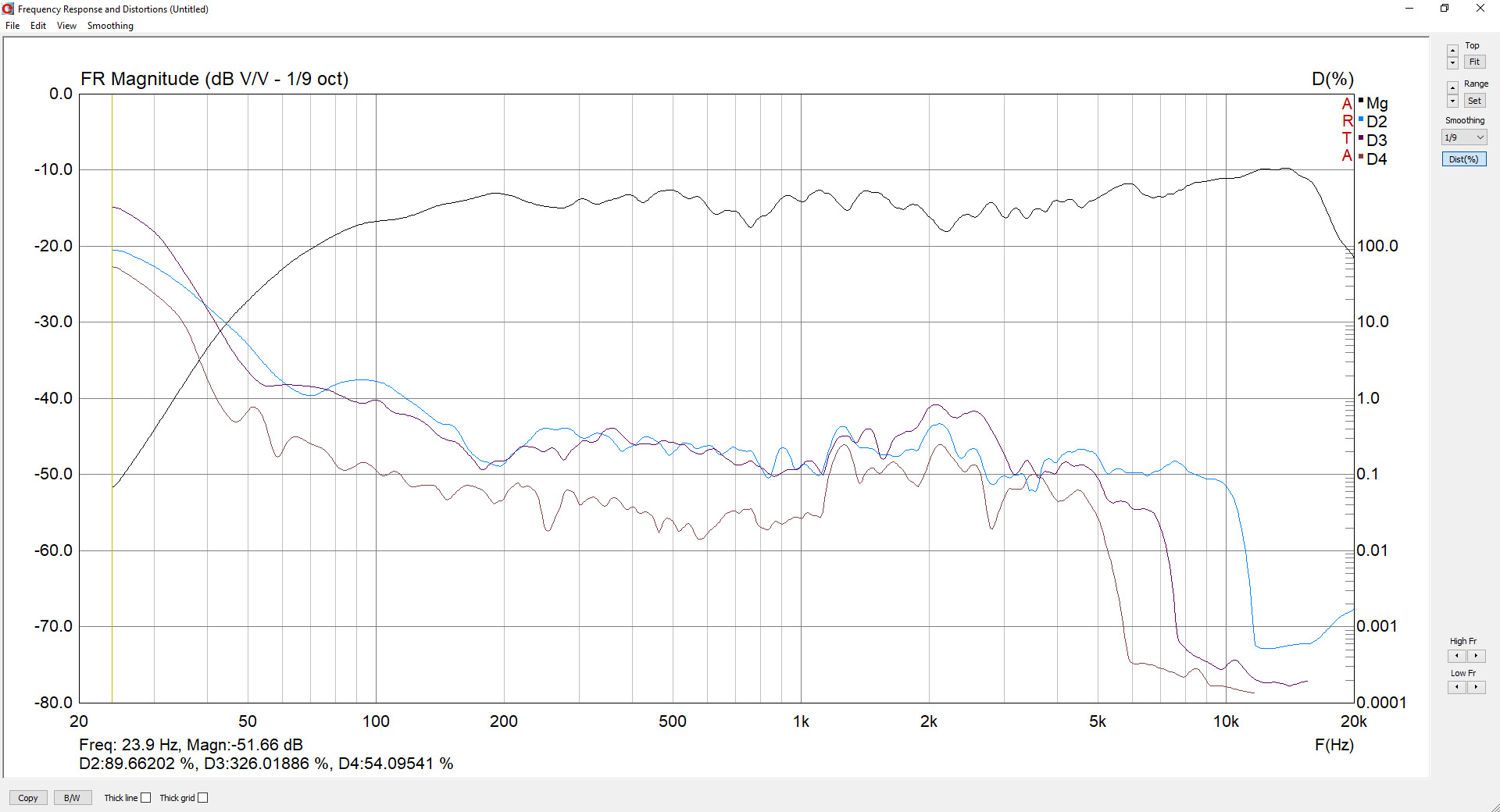Click the Range down arrow stepper
The width and height of the screenshot is (1500, 812).
1452,101
